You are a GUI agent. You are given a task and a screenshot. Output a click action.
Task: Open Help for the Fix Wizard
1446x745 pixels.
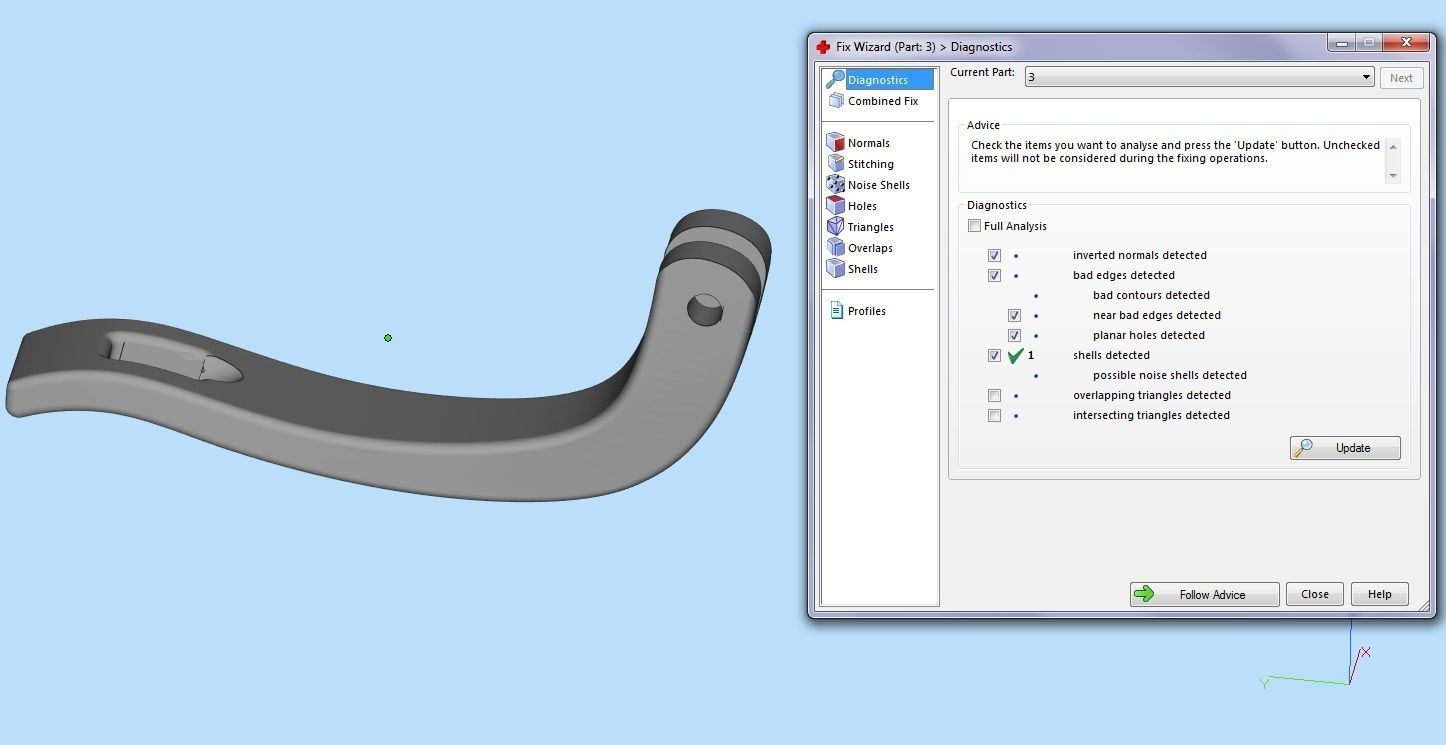[1380, 594]
